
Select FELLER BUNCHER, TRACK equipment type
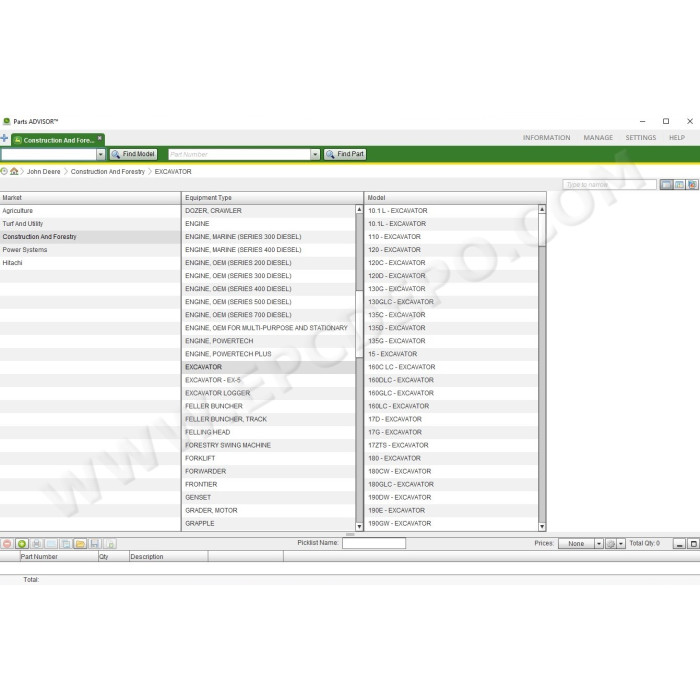coord(269,419)
